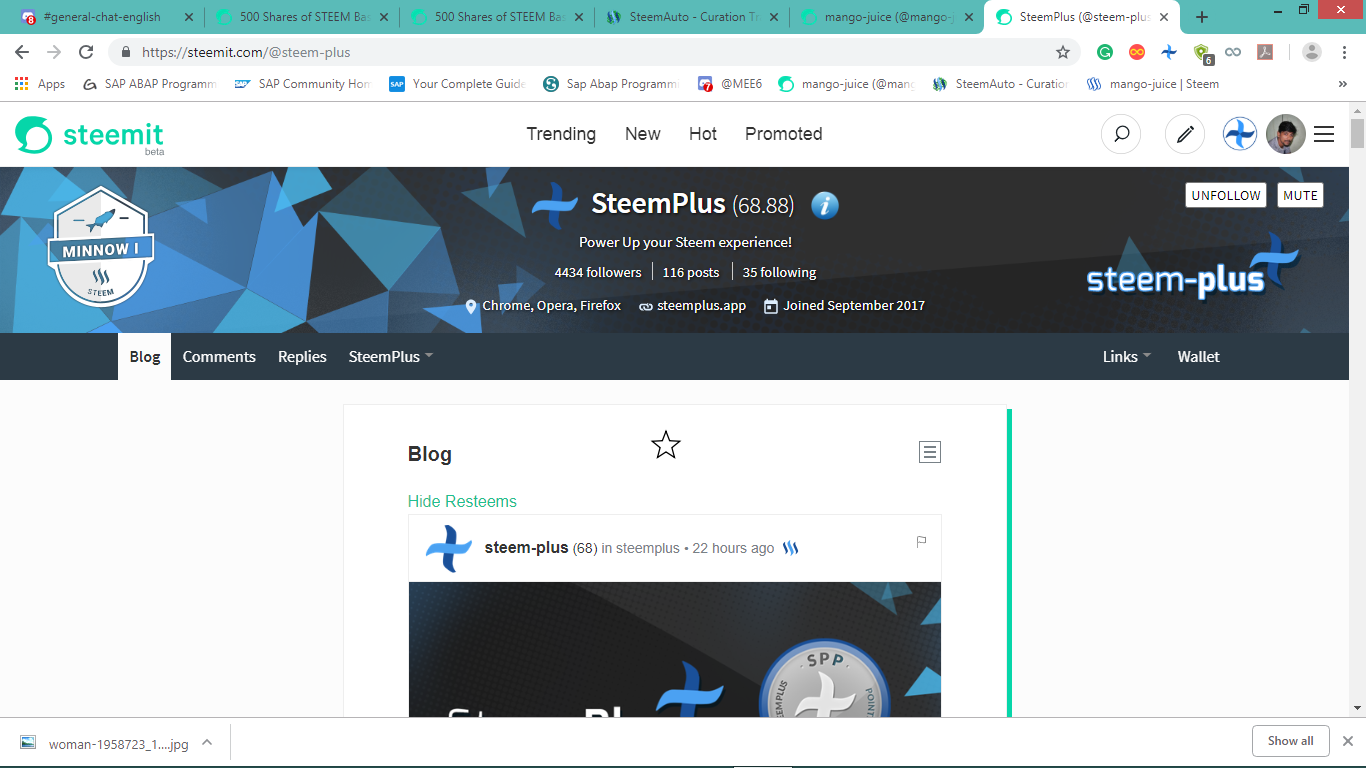1366x768 pixels.
Task: Click the page vertical scrollbar thumb
Action: [1357, 133]
